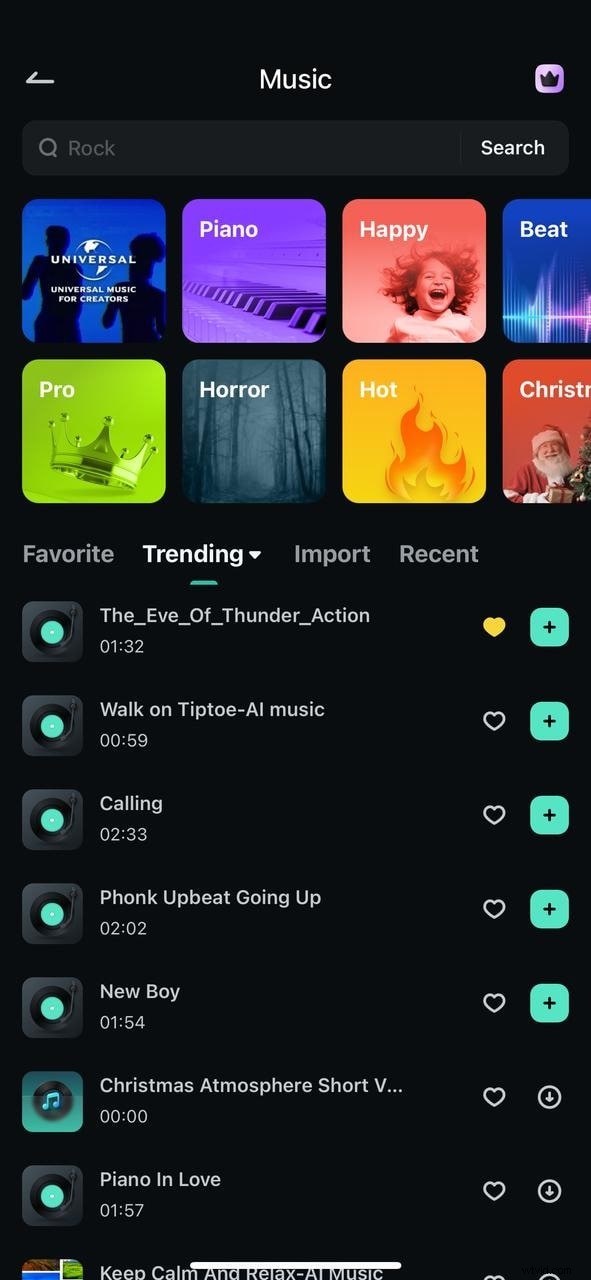Favorite Walk on Tiptoe-AI music heart
This screenshot has width=591, height=1280.
click(494, 721)
